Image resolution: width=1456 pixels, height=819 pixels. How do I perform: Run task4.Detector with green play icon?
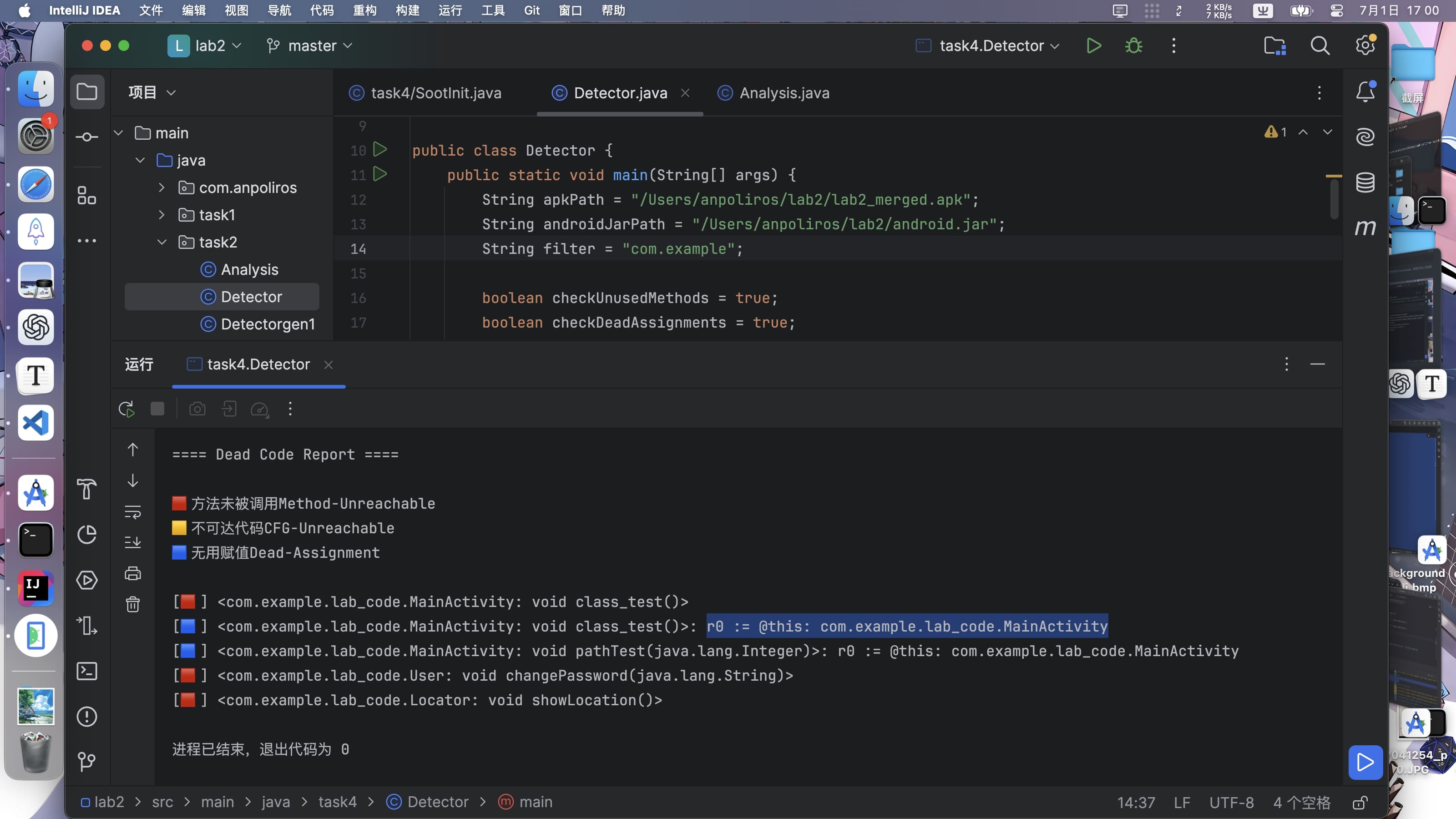coord(1094,46)
